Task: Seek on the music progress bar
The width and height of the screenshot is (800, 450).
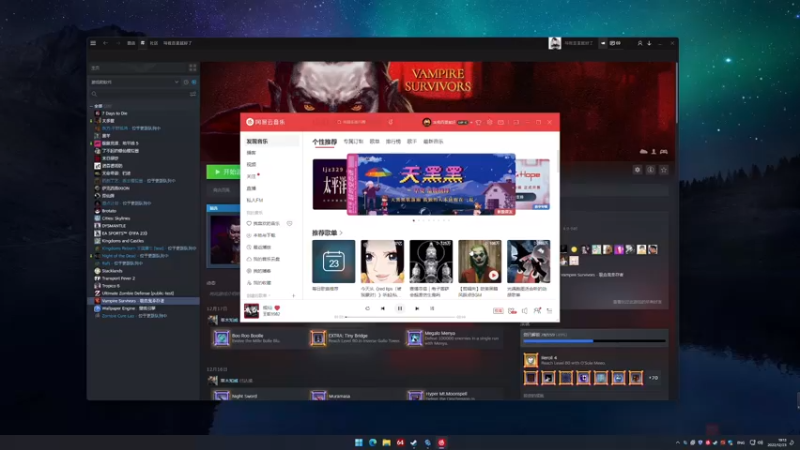Action: point(399,317)
